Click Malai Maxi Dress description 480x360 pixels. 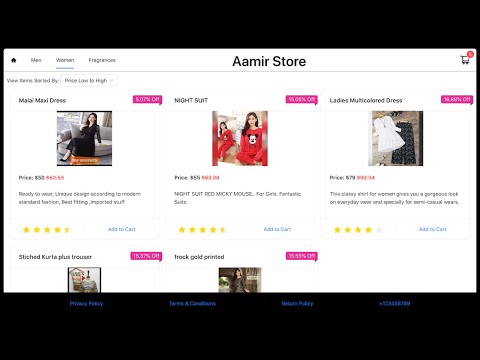[80, 198]
